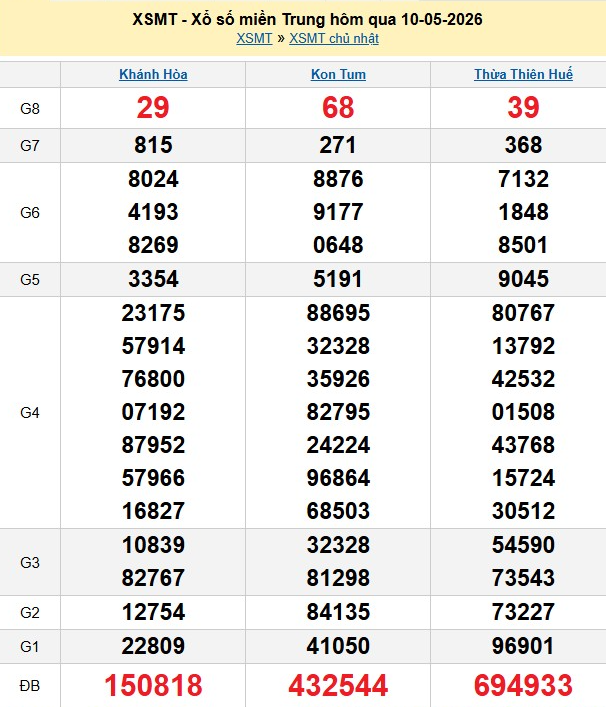Click G1 number 41050
This screenshot has height=707, width=606.
(x=338, y=646)
